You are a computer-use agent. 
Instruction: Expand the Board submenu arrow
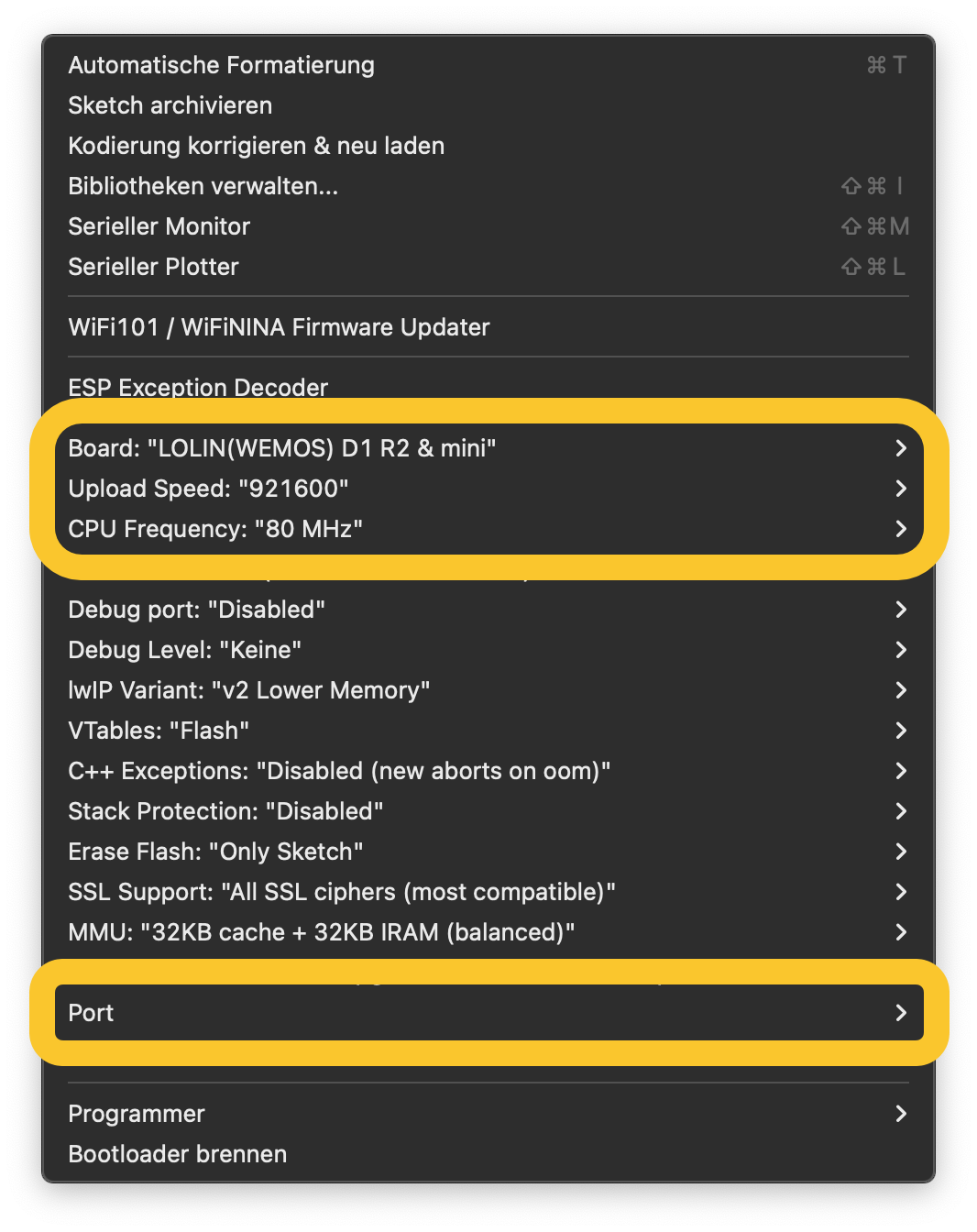[x=900, y=448]
